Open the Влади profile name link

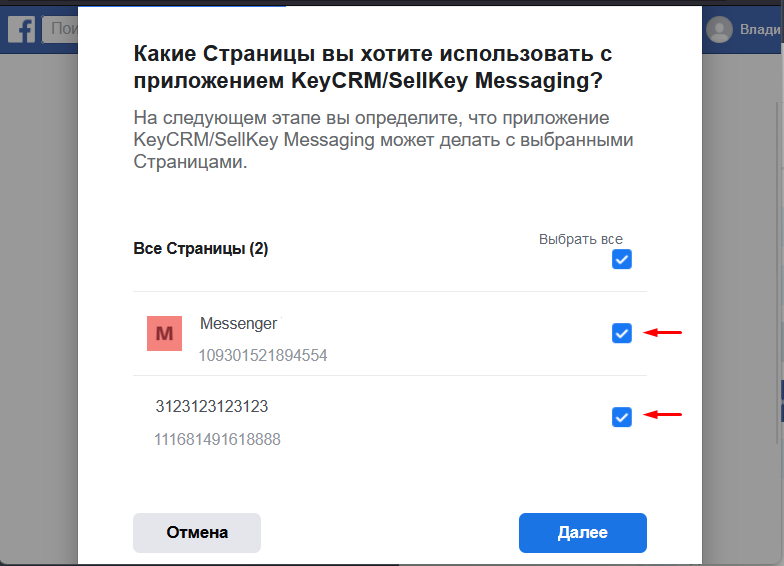pyautogui.click(x=760, y=29)
